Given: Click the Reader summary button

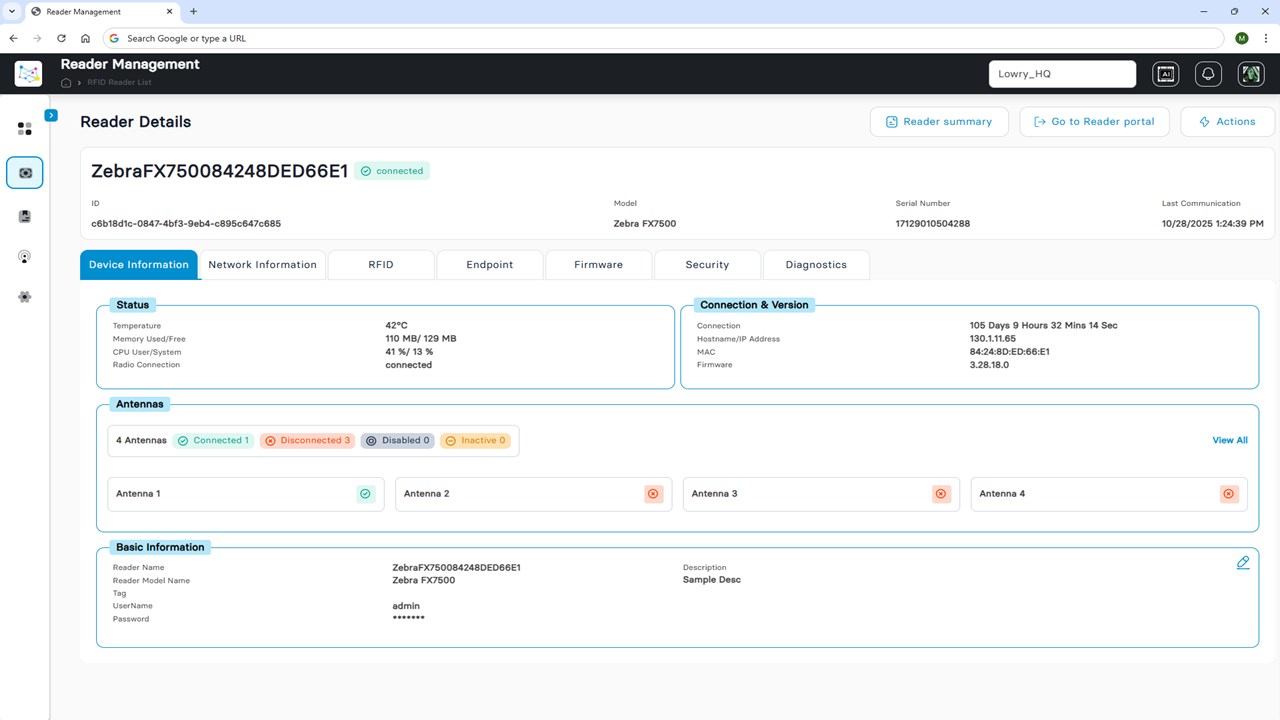Looking at the screenshot, I should click(939, 122).
